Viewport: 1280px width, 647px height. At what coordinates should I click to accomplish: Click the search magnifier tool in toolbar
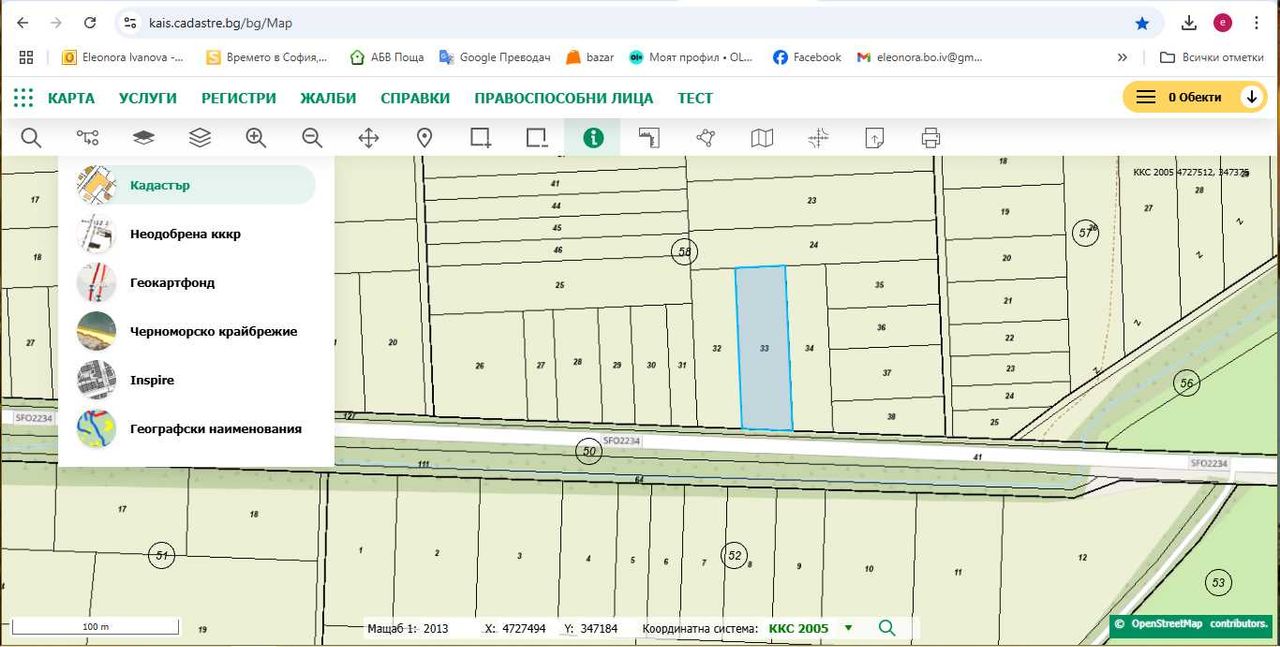click(x=31, y=138)
